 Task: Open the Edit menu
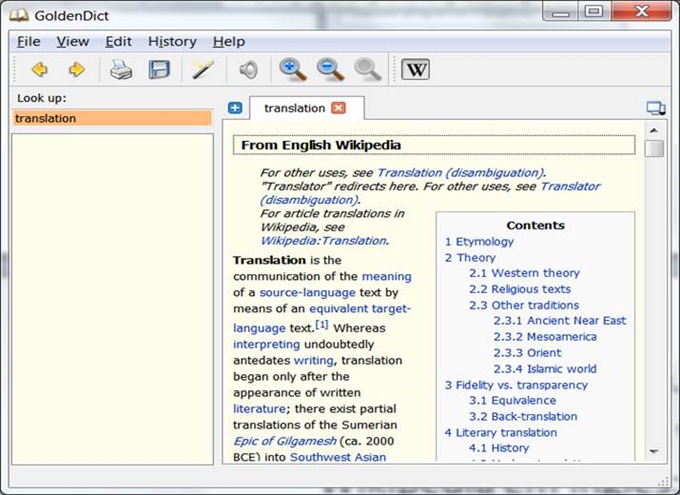[118, 42]
